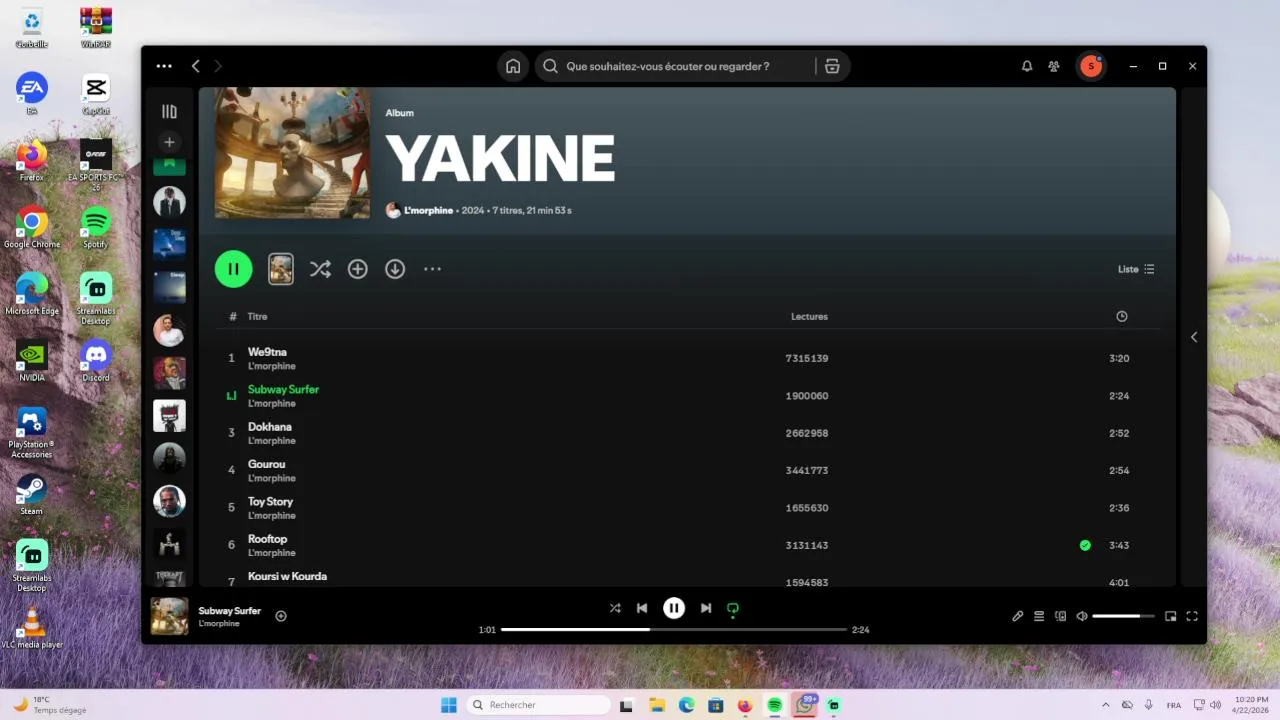The image size is (1280, 720).
Task: Sort tracks by the duration clock icon
Action: (x=1122, y=316)
